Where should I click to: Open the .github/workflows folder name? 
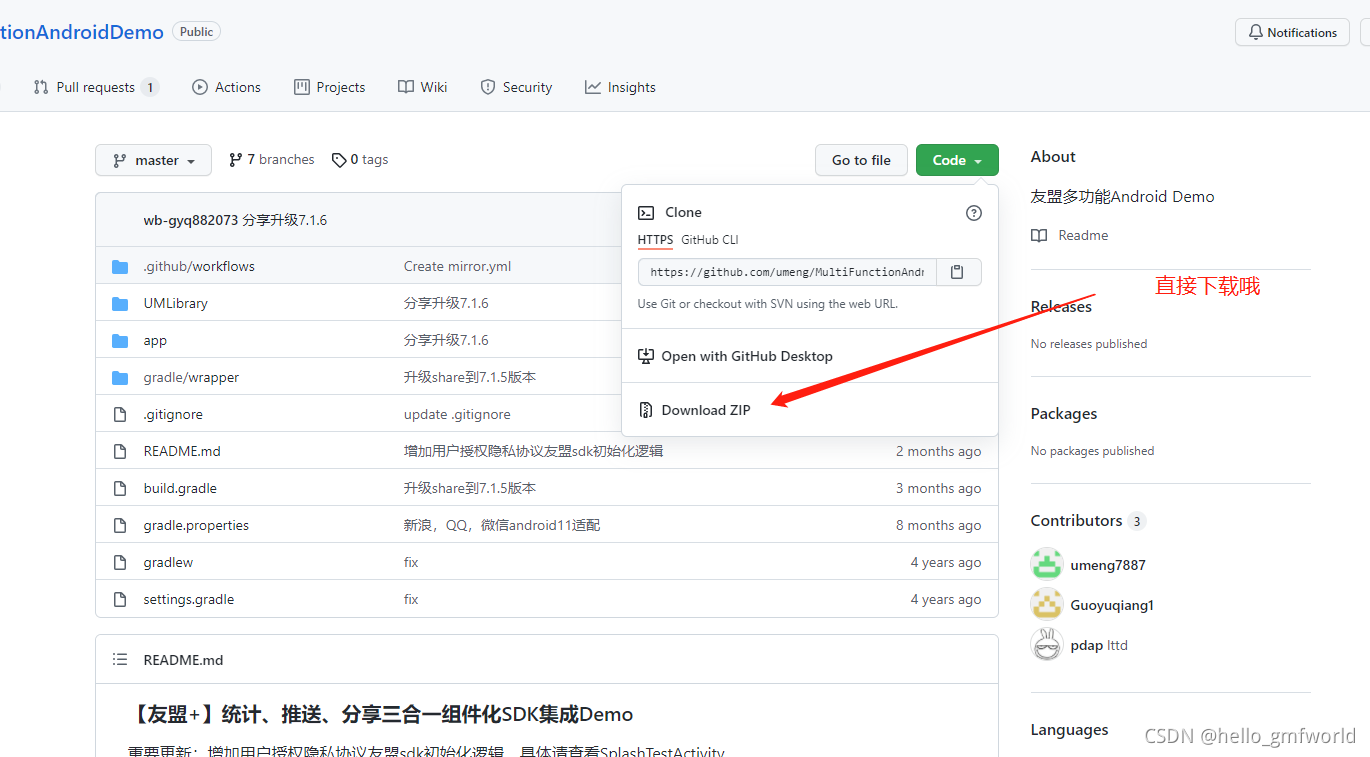pos(199,267)
